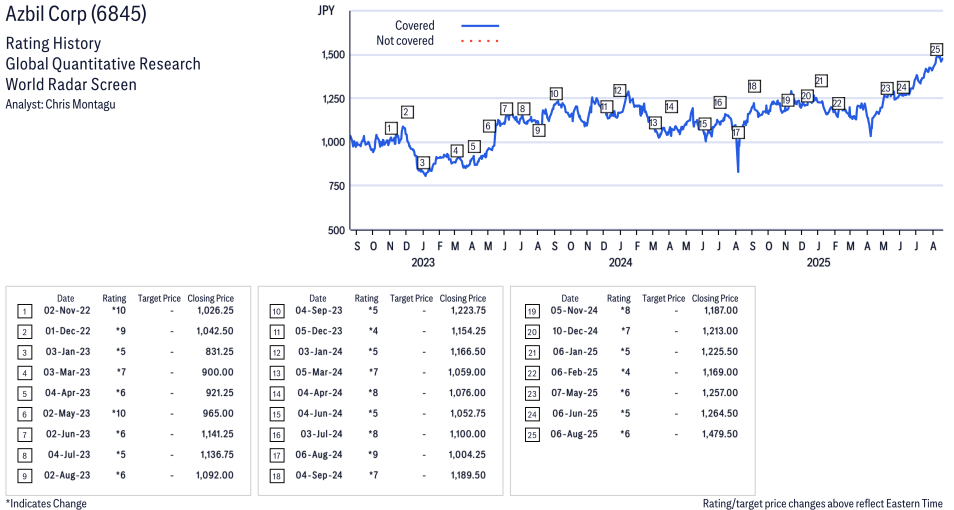Click closing price 1,059.00

tap(467, 372)
